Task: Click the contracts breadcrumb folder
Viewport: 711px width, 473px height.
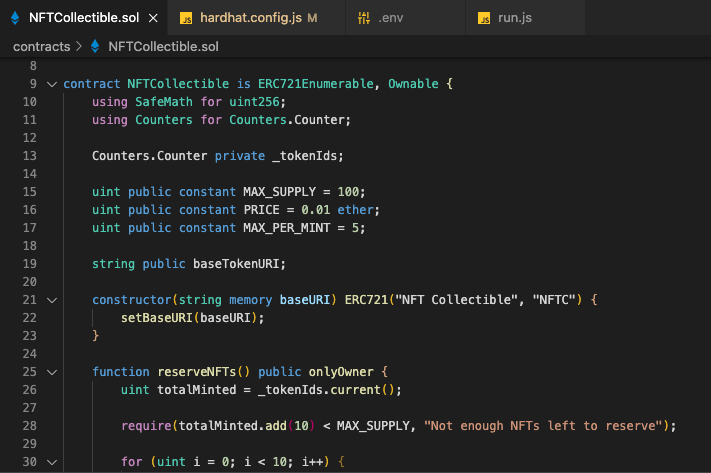Action: coord(42,47)
